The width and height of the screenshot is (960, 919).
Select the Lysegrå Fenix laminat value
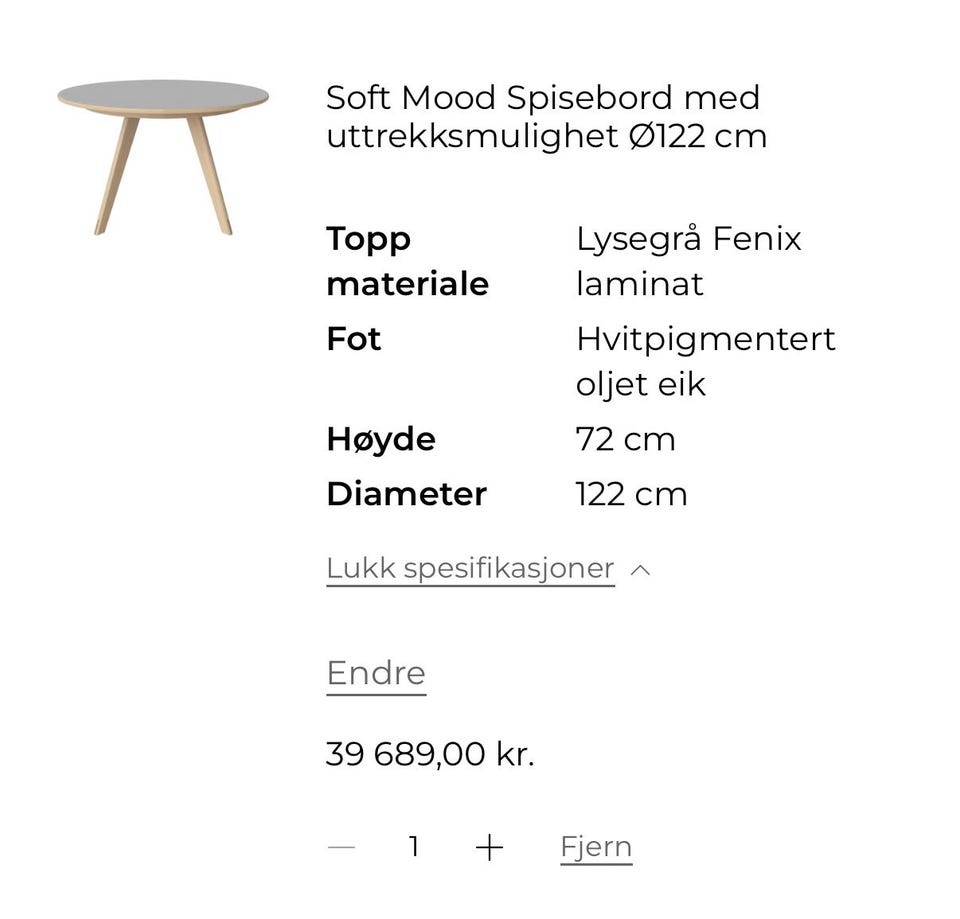point(688,261)
